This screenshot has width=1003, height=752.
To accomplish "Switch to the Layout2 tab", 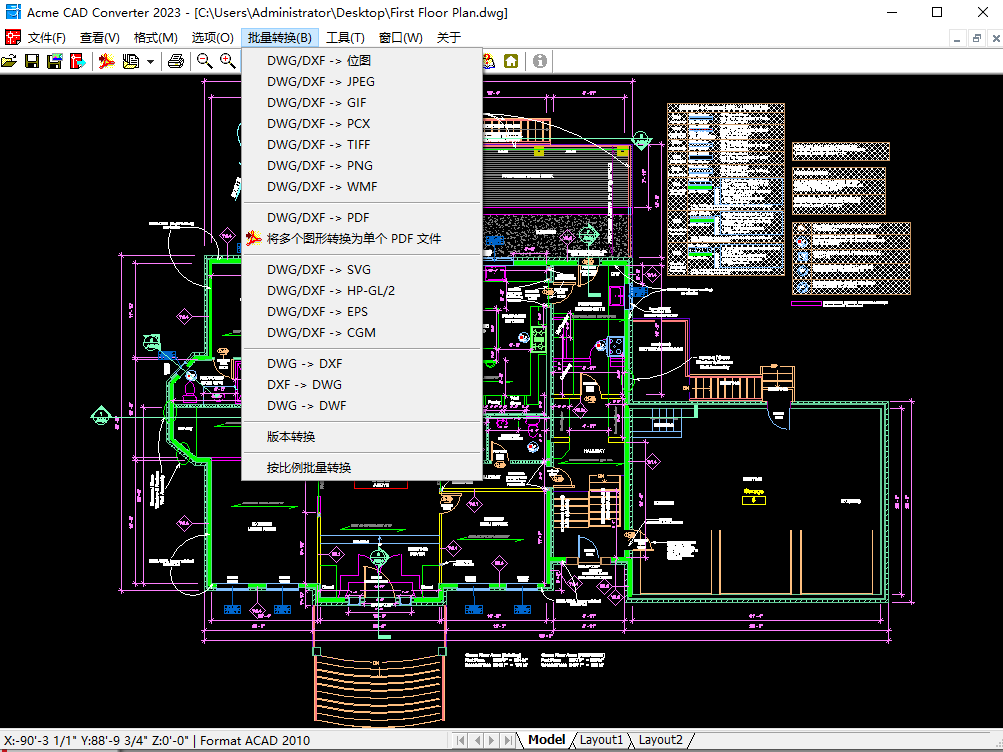I will [661, 740].
